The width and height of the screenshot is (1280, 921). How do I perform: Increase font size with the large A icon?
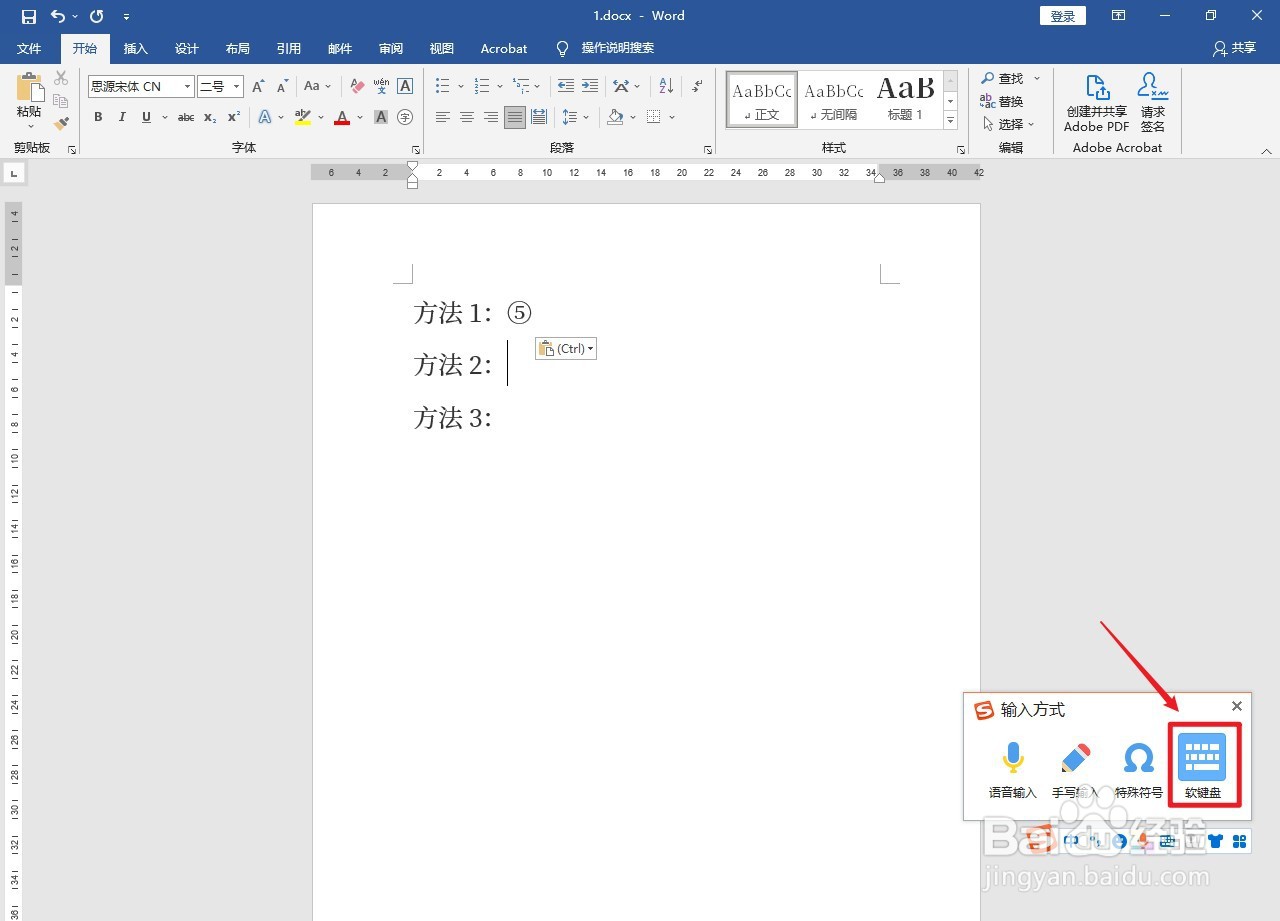258,86
